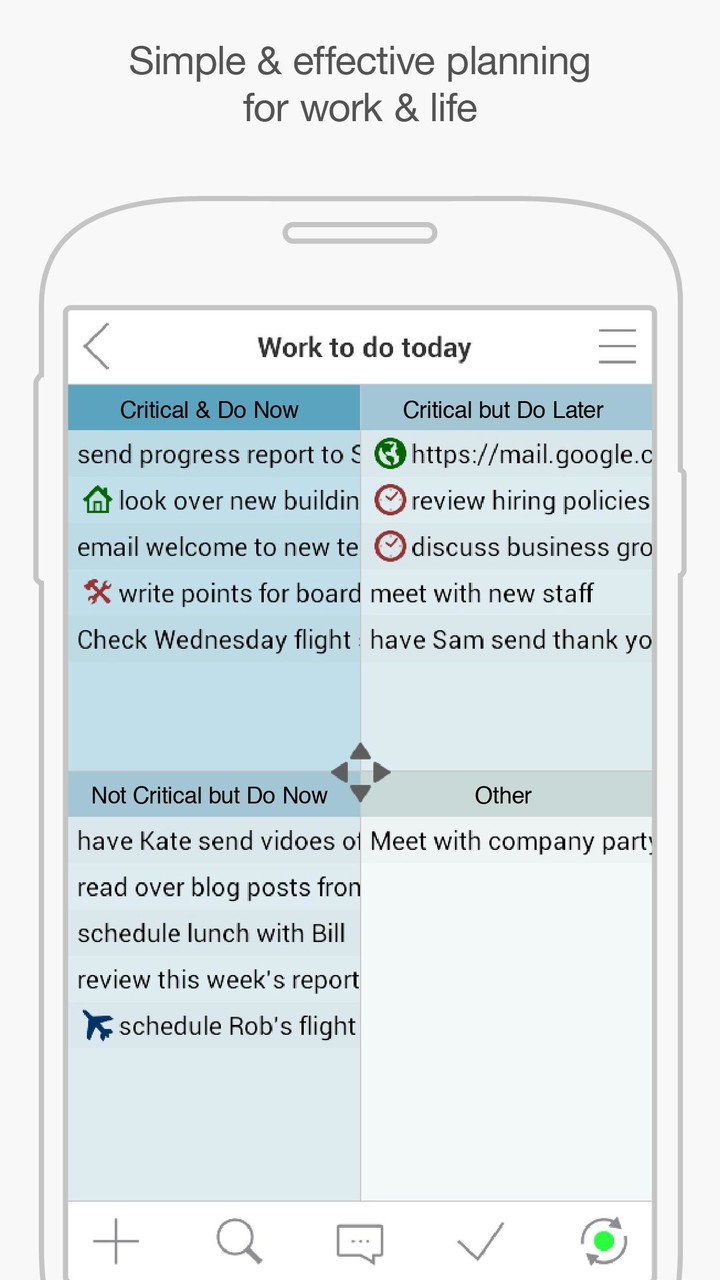Select task meet with new staff

(480, 592)
